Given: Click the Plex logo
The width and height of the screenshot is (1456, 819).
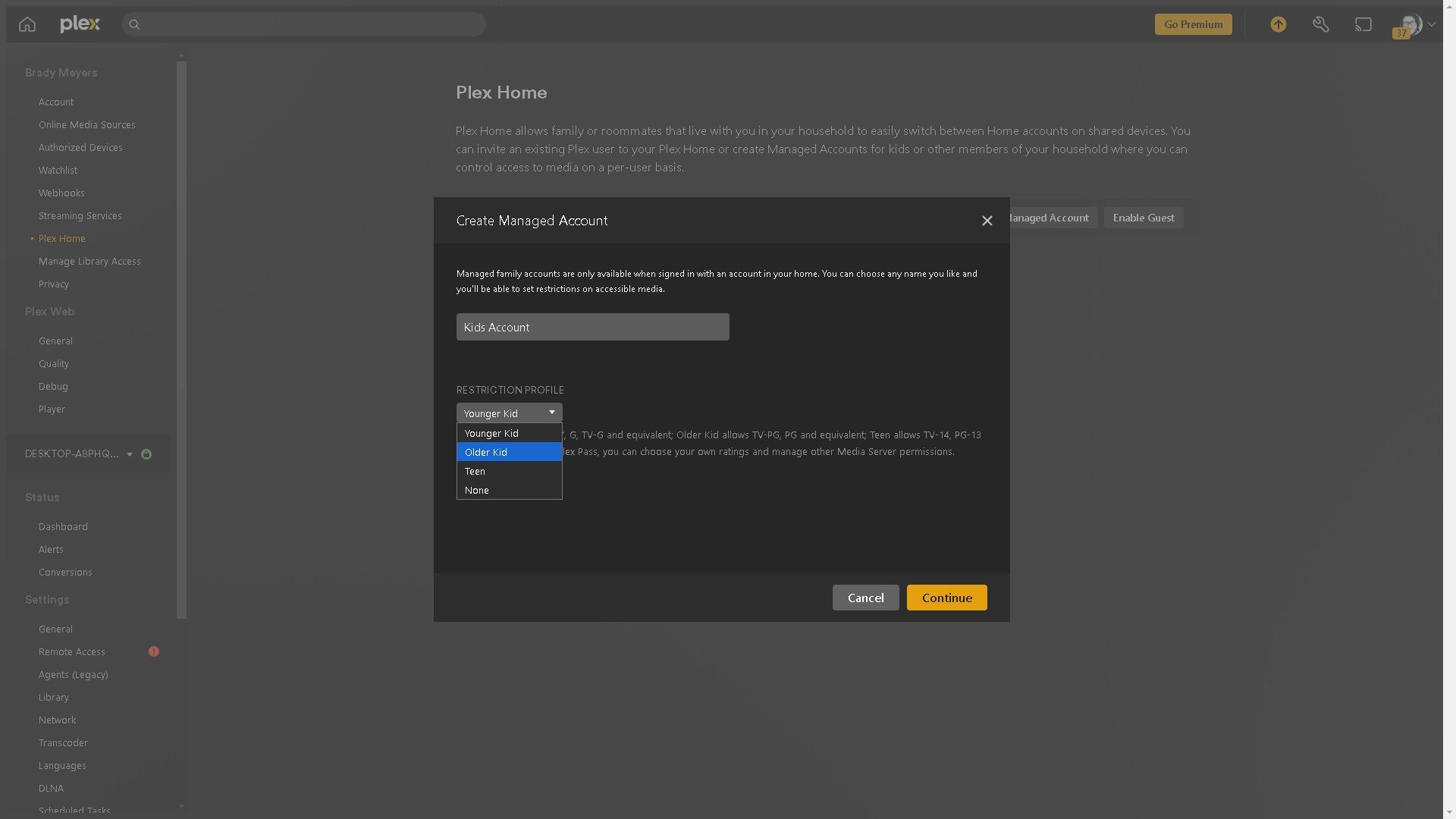Looking at the screenshot, I should [80, 24].
